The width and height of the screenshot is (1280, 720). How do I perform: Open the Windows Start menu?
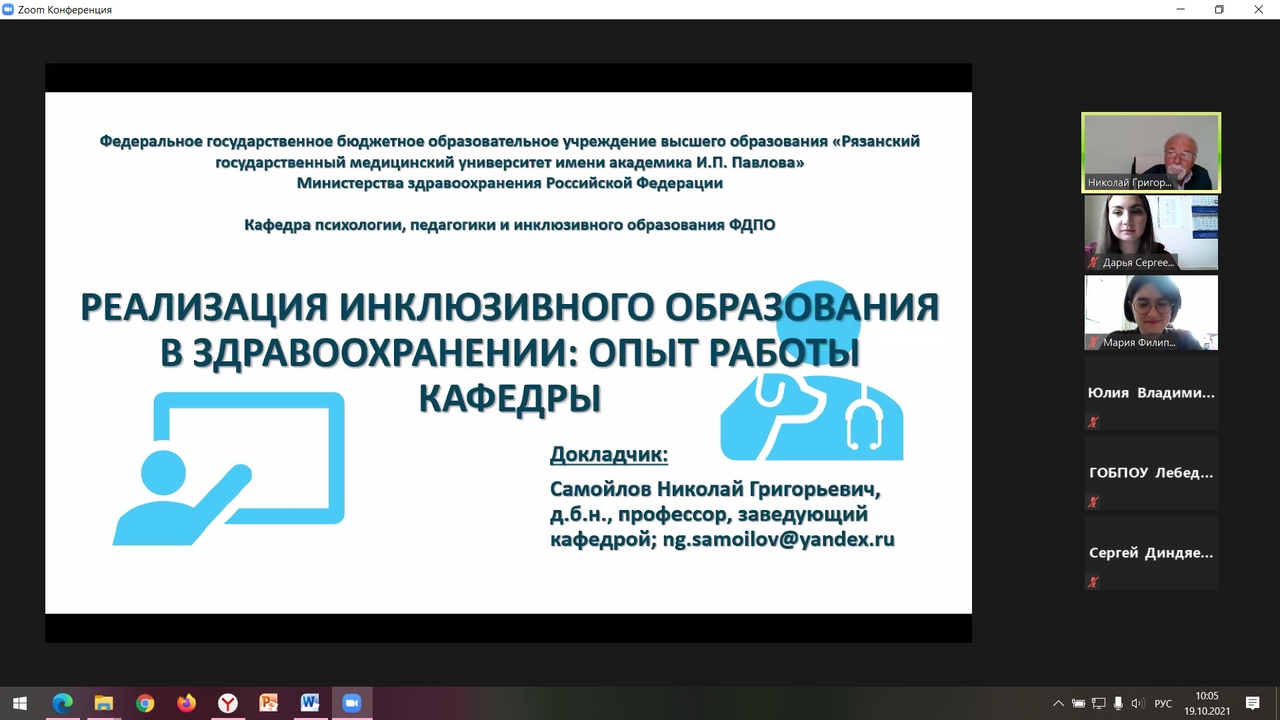[x=20, y=703]
